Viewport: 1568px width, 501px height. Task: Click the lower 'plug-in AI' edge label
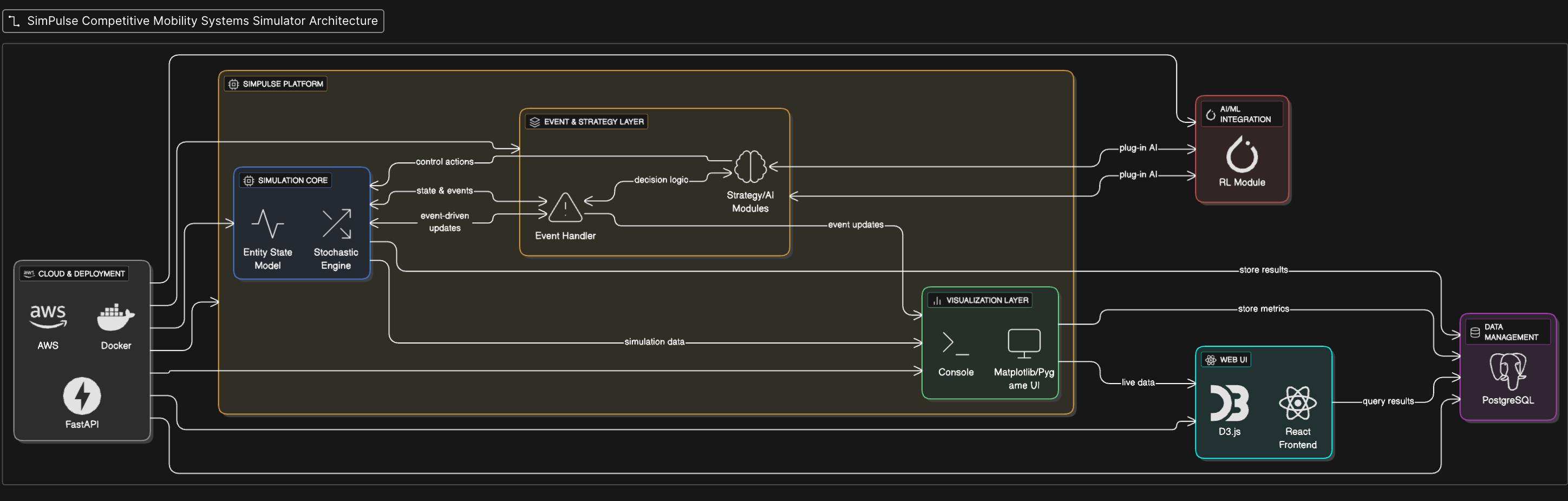point(1138,175)
